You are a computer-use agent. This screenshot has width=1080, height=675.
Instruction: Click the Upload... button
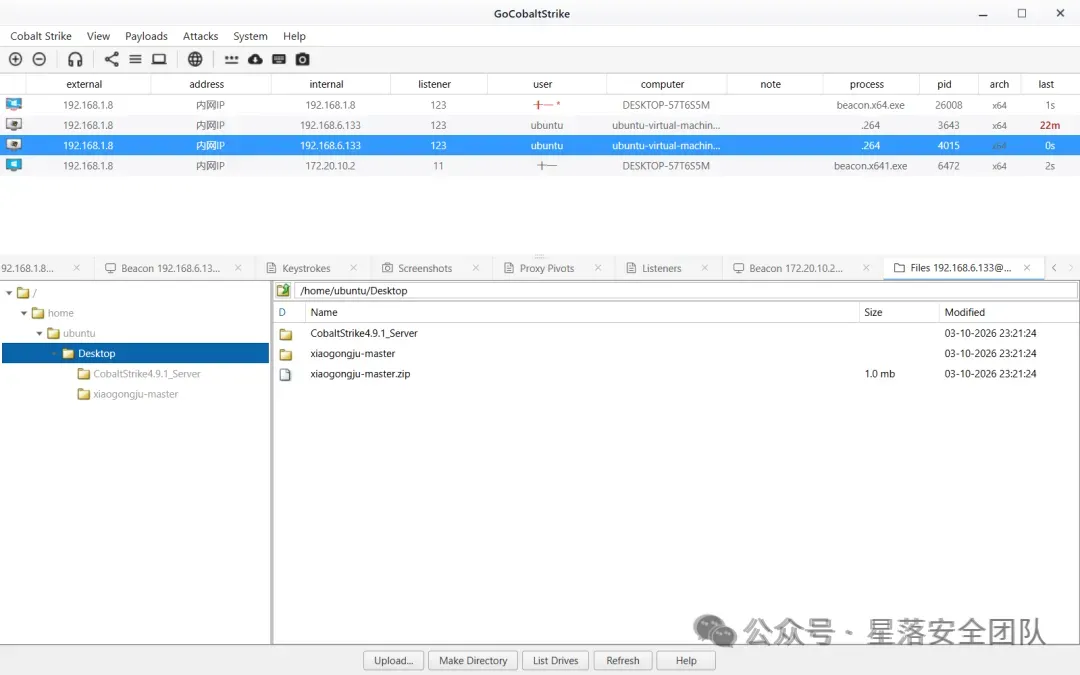393,661
